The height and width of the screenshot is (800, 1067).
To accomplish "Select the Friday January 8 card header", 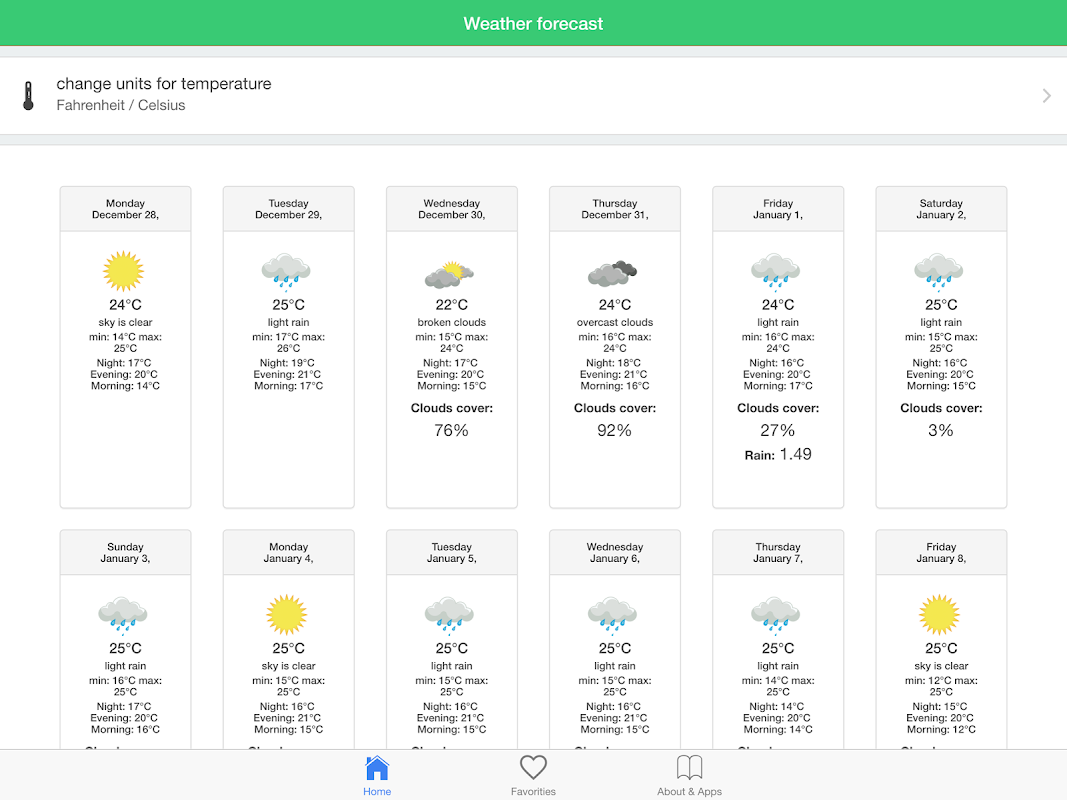I will [x=941, y=552].
